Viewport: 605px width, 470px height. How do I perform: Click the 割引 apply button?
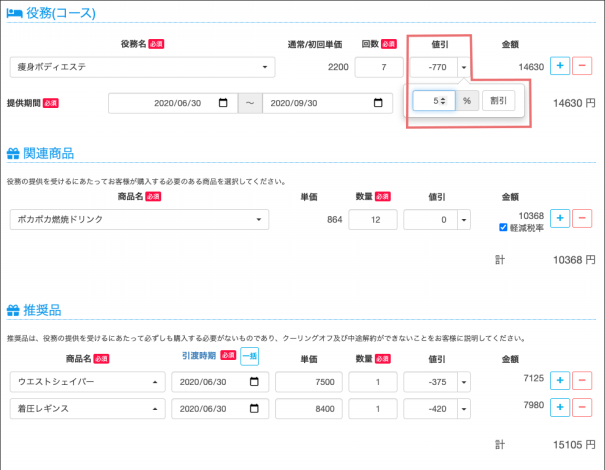tap(499, 101)
